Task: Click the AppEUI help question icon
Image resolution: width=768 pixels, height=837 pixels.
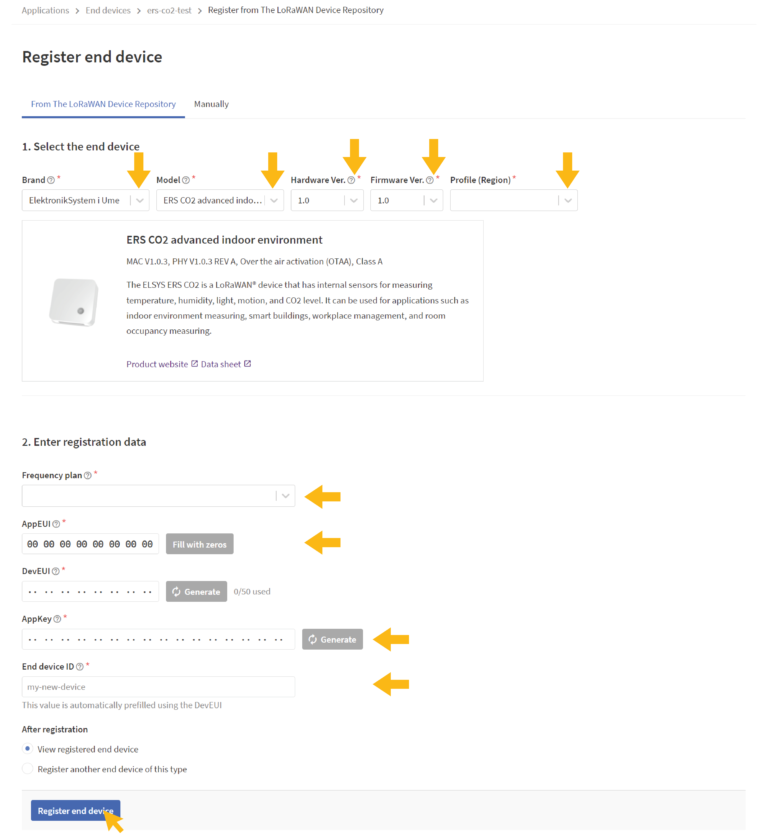Action: pyautogui.click(x=56, y=524)
